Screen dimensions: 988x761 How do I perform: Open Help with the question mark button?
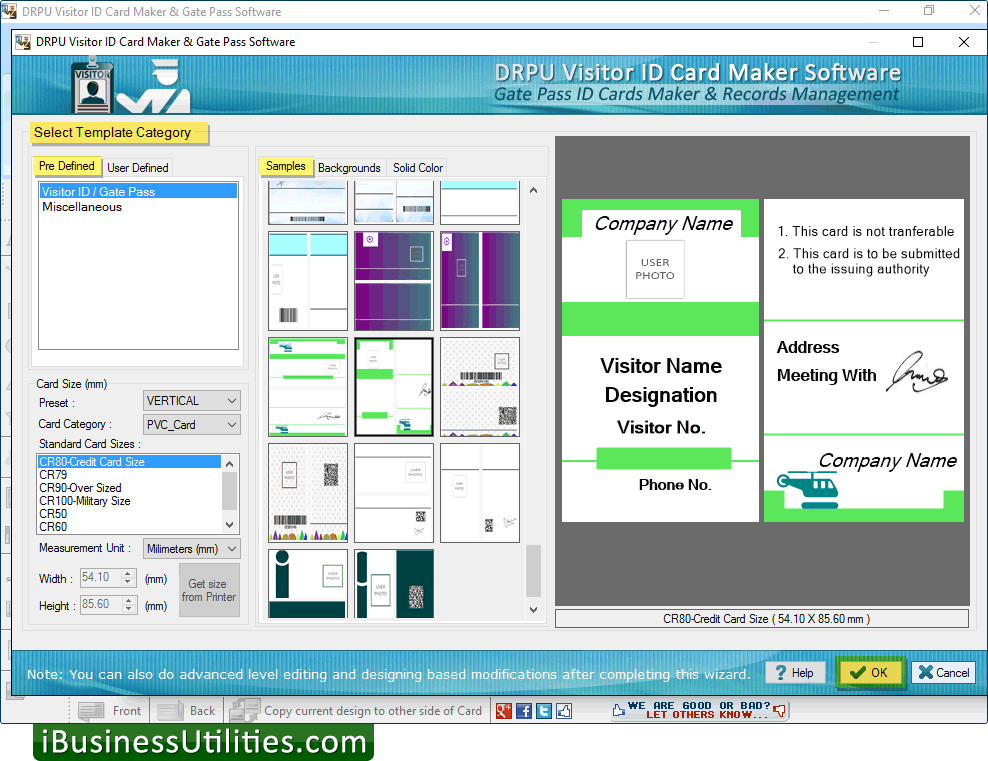pyautogui.click(x=795, y=673)
